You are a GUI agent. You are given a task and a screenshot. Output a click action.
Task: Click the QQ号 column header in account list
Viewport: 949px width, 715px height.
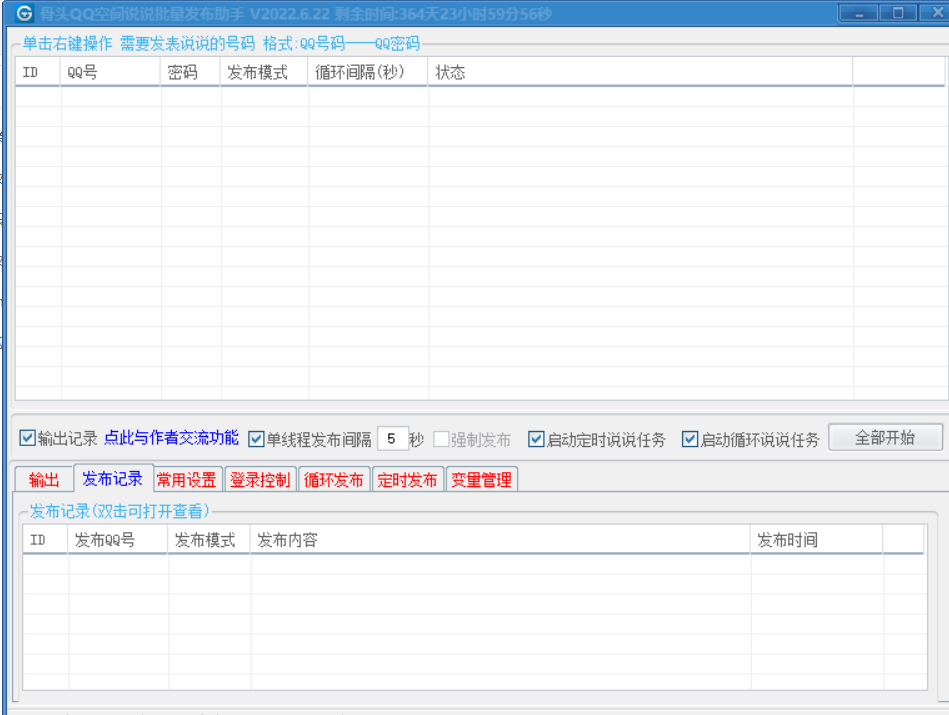click(110, 72)
